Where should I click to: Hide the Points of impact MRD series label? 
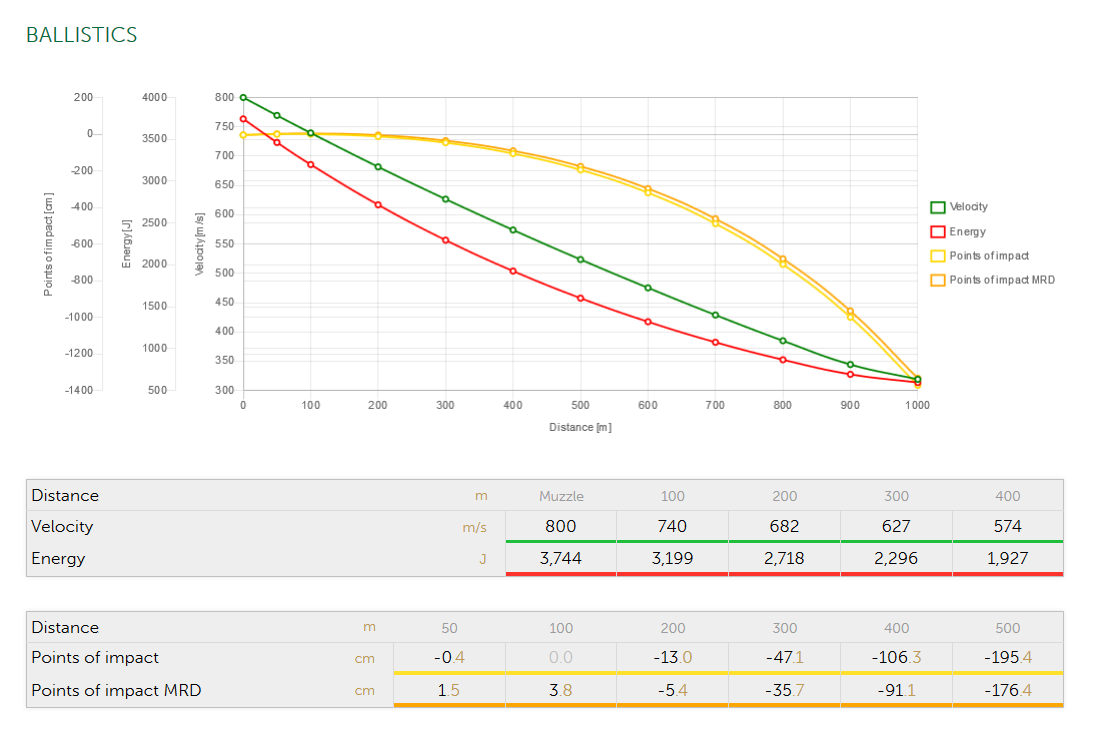point(1001,280)
